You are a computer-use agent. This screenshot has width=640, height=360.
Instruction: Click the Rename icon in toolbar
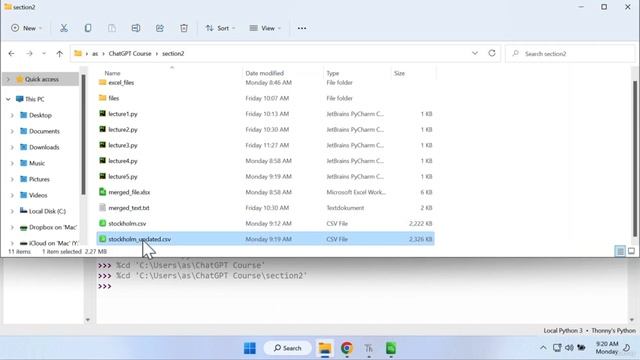136,28
